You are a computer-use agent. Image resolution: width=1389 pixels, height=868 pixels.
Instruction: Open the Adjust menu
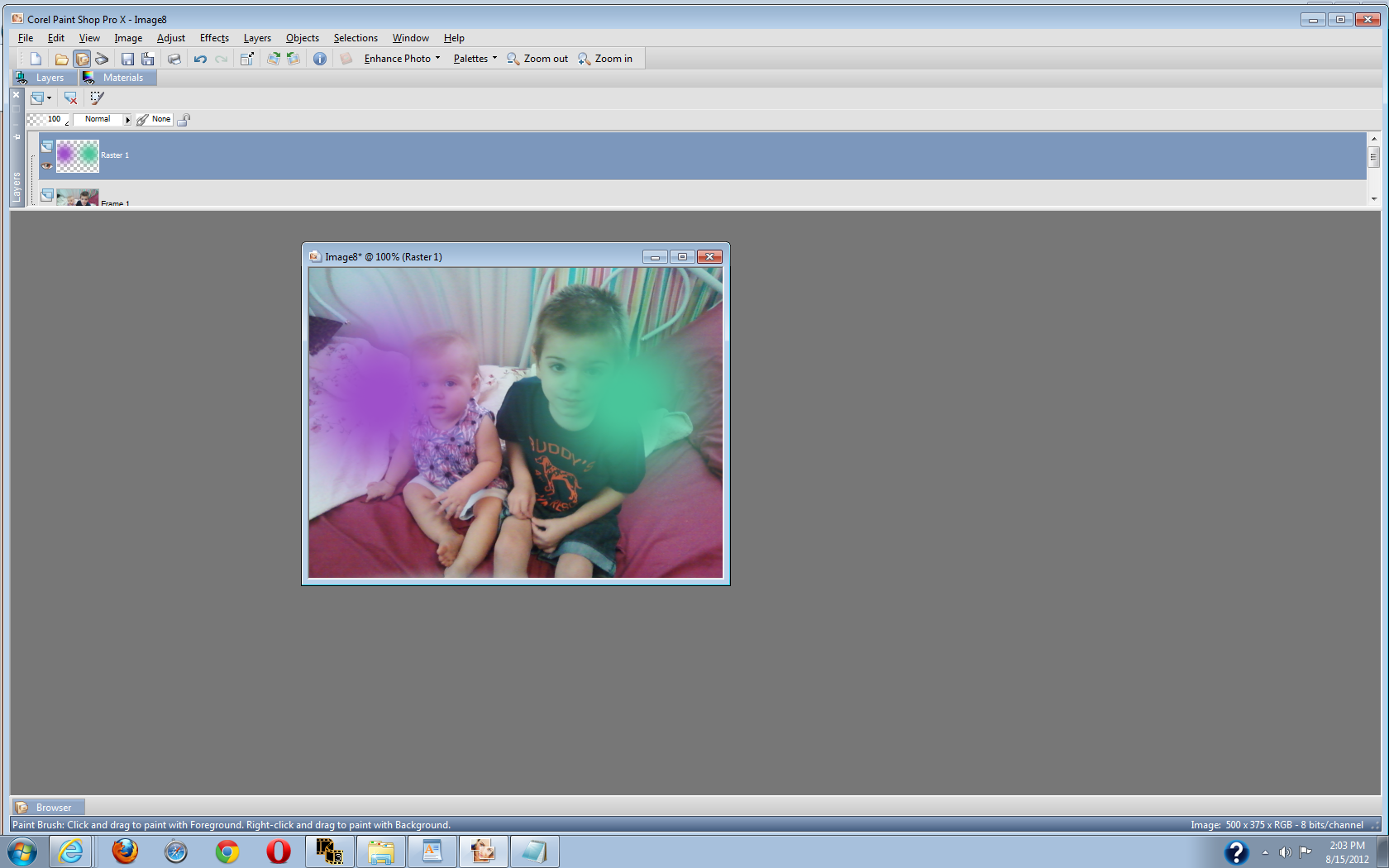click(171, 38)
